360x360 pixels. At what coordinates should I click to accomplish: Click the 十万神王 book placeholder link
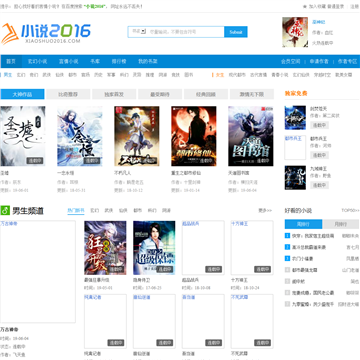tap(252, 248)
